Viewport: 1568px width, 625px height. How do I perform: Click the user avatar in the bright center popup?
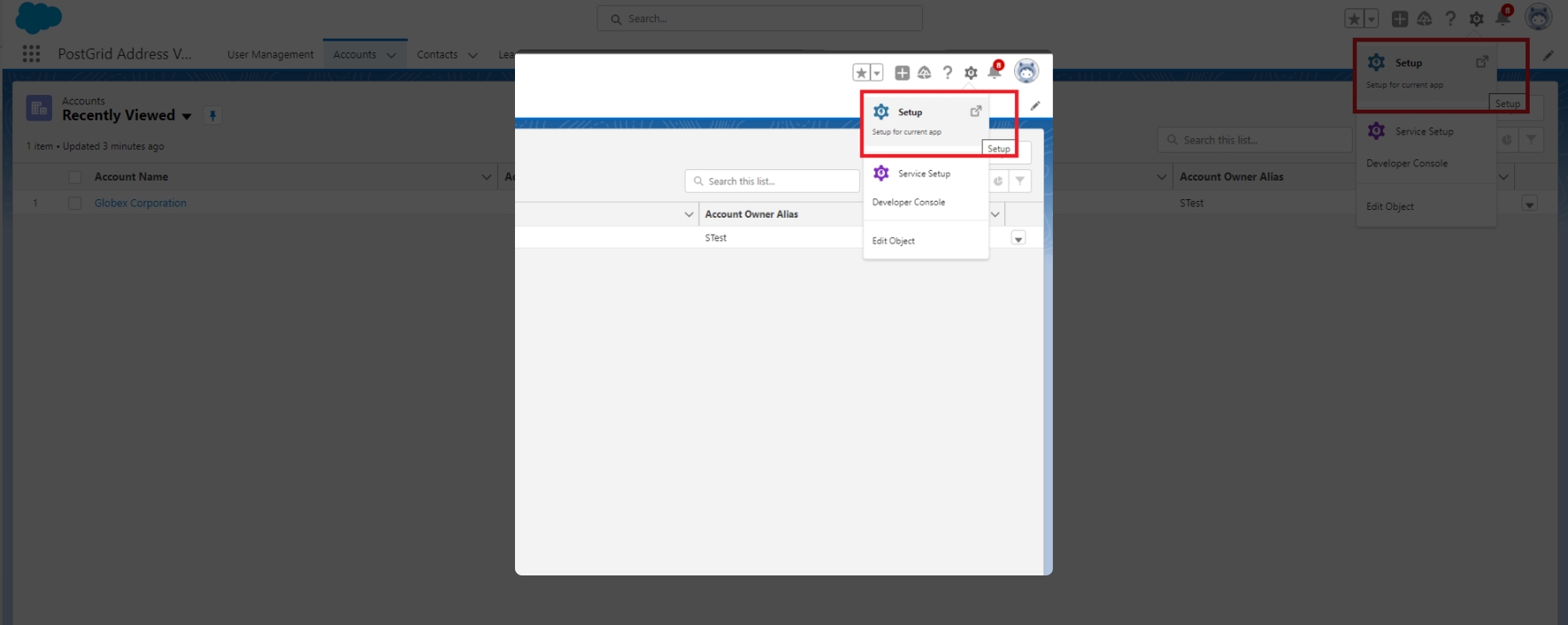[x=1026, y=72]
